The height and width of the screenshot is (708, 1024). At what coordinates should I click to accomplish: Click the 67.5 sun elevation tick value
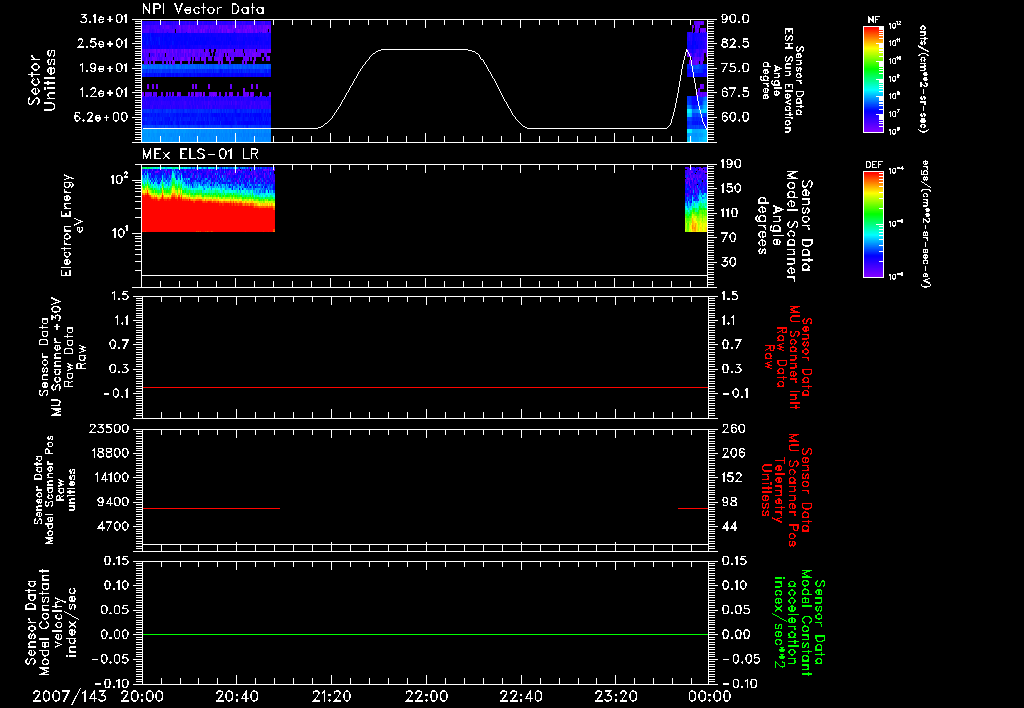point(736,92)
